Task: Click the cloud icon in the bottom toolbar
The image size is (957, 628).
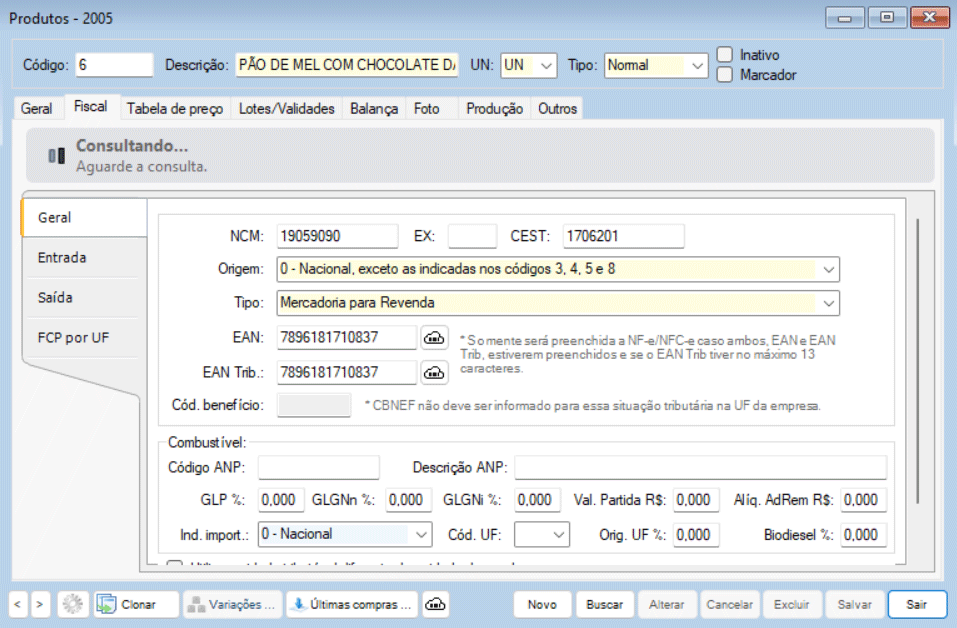Action: tap(435, 604)
